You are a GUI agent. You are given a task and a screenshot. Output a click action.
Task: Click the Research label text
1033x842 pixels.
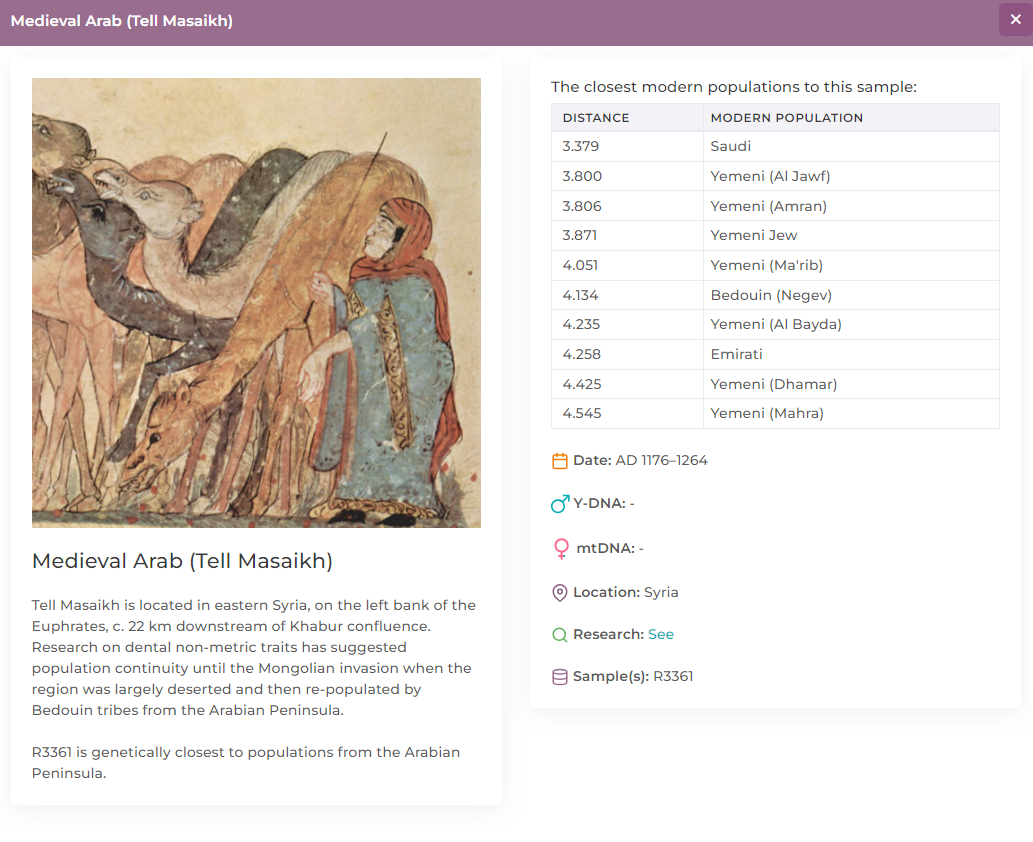point(608,634)
